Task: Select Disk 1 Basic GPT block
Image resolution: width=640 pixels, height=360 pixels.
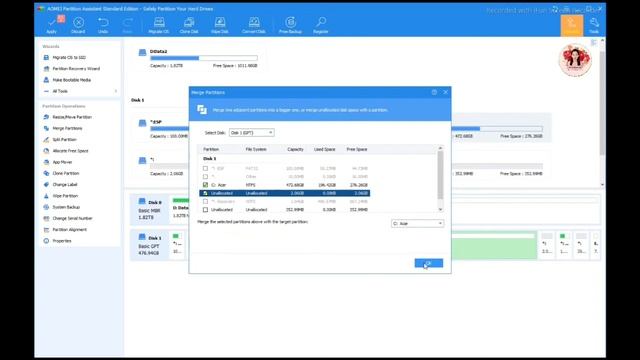Action: coord(149,245)
